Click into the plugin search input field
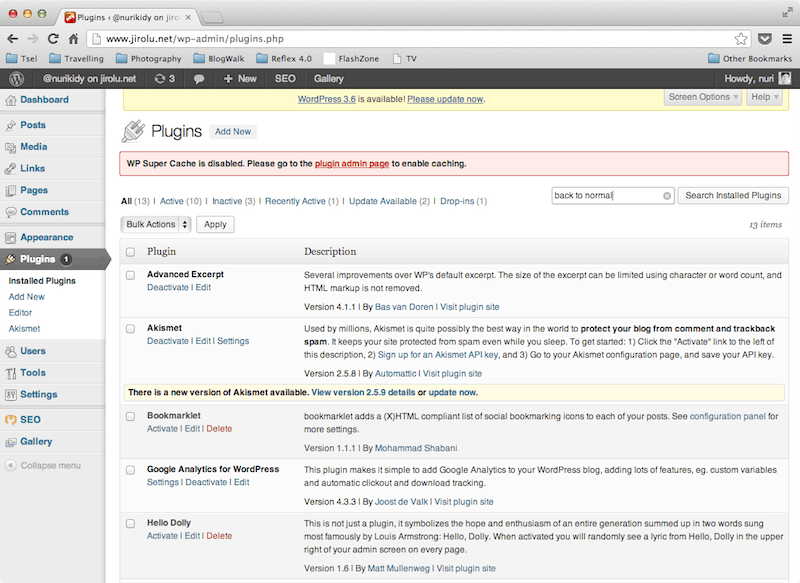Image resolution: width=800 pixels, height=583 pixels. (x=606, y=196)
